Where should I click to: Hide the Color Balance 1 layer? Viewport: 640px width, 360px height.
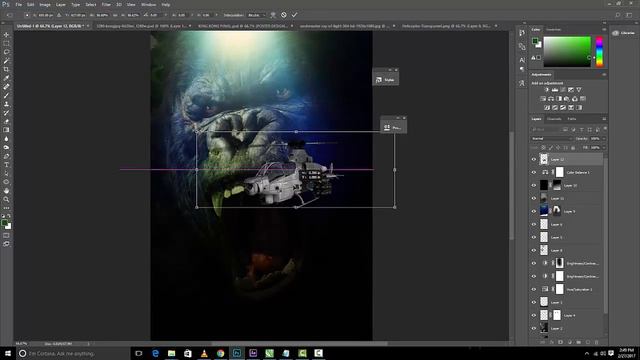tap(533, 173)
